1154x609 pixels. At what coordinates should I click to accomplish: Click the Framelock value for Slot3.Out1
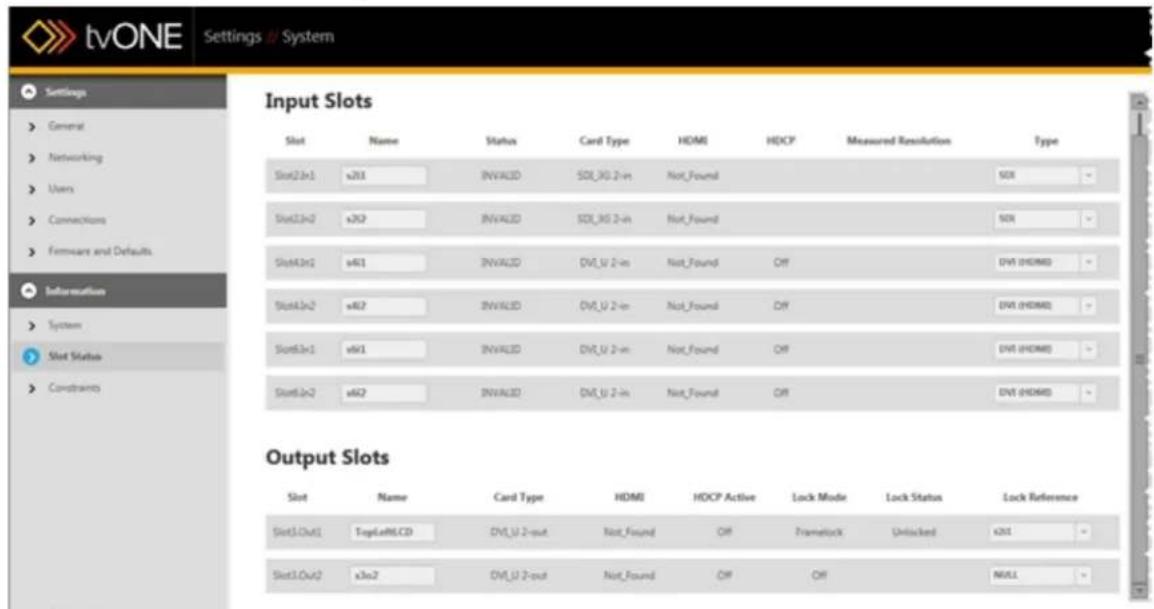pos(819,532)
